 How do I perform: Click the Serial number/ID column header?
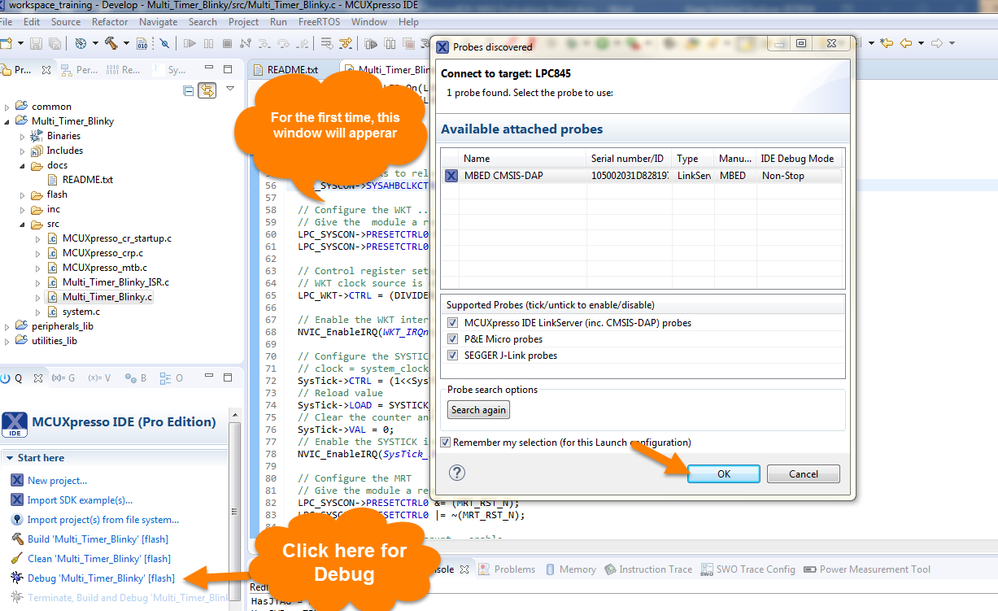629,158
